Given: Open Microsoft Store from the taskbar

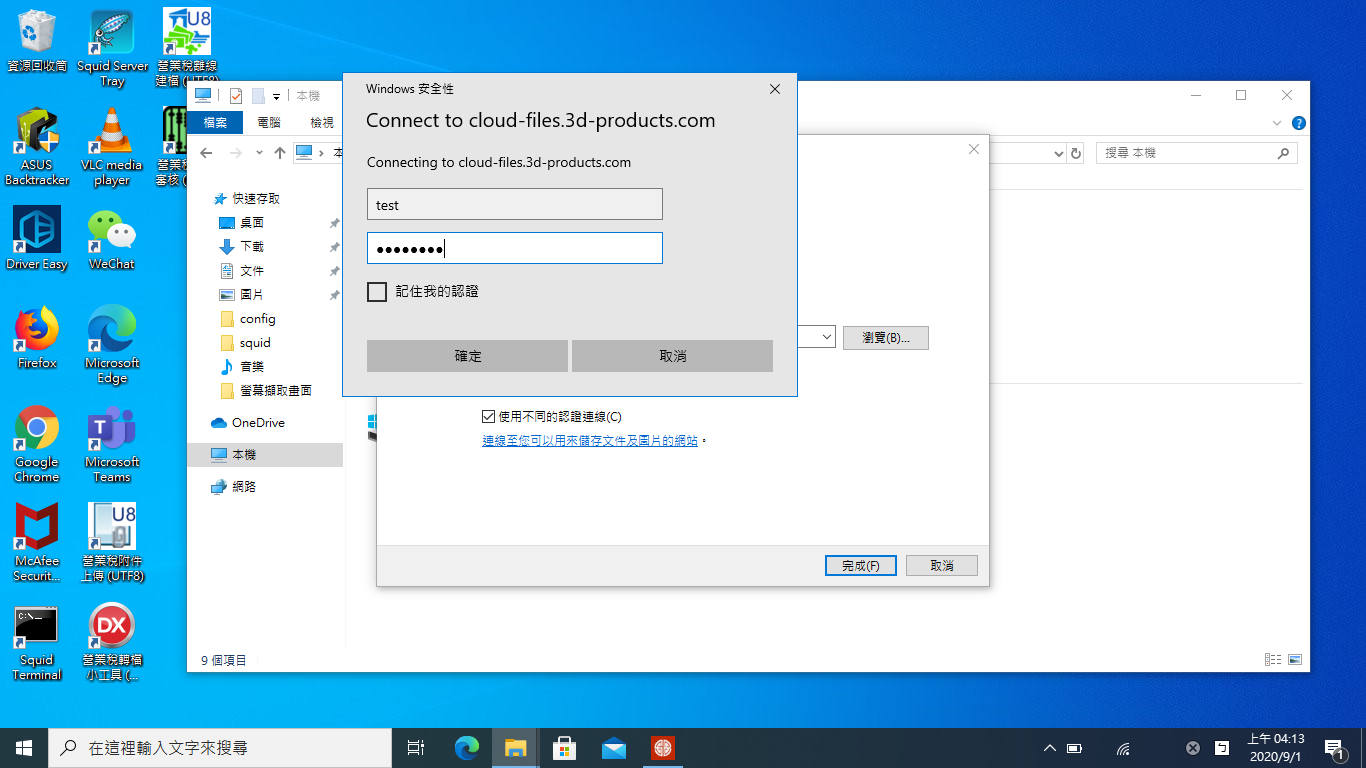Looking at the screenshot, I should tap(564, 748).
